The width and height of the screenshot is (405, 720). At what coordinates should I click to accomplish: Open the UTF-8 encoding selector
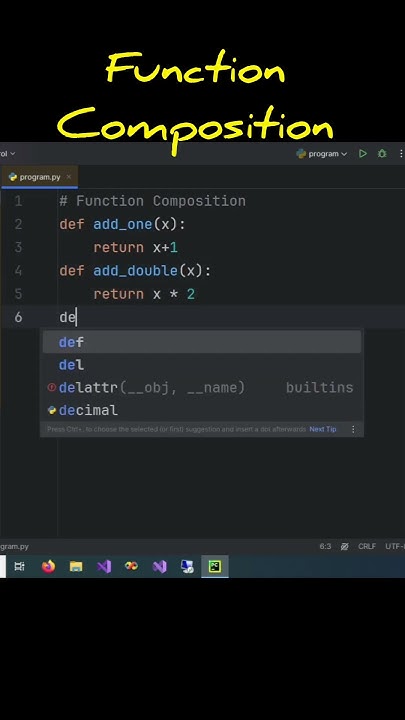[395, 546]
